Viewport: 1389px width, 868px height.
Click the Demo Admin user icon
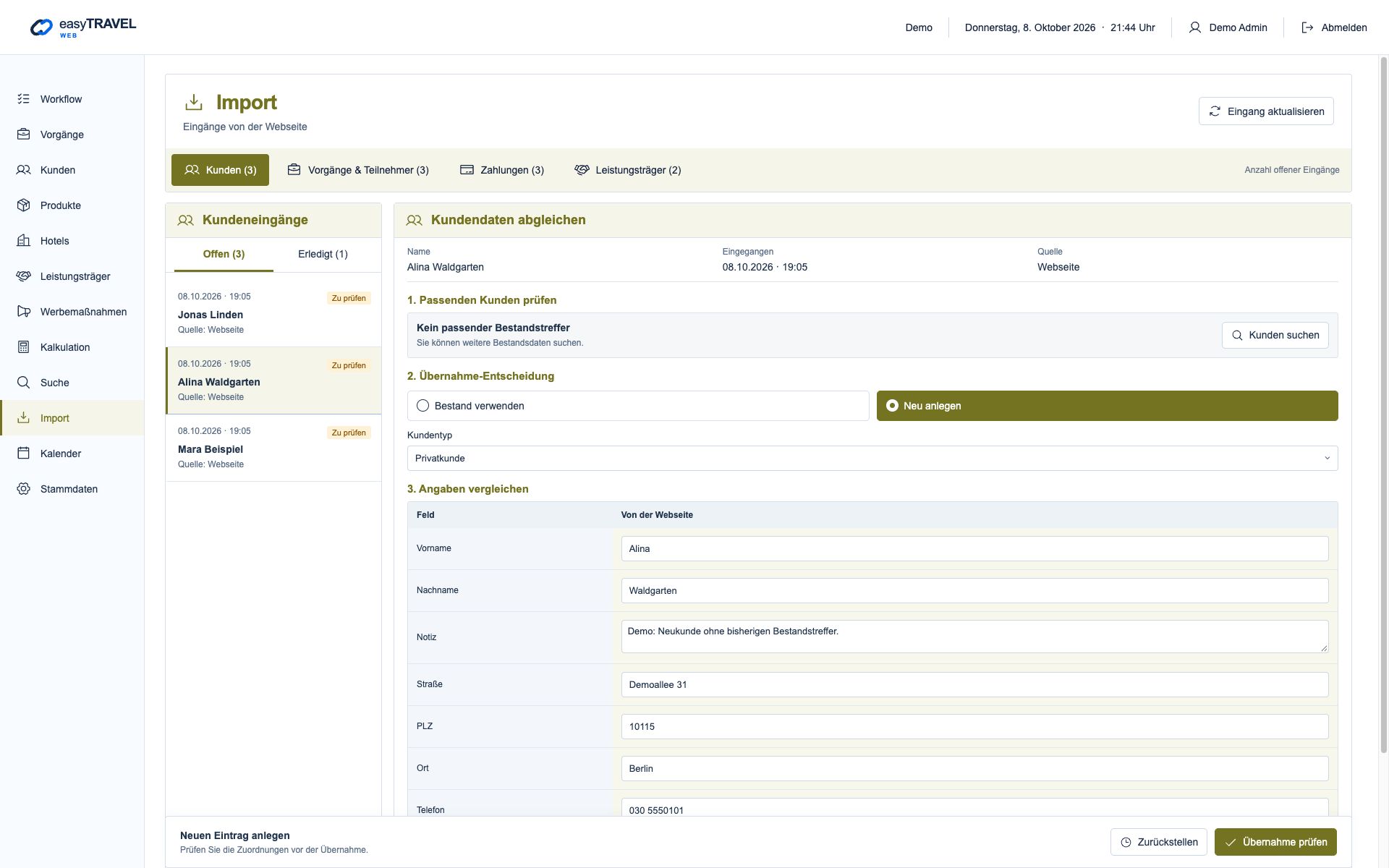[1195, 27]
